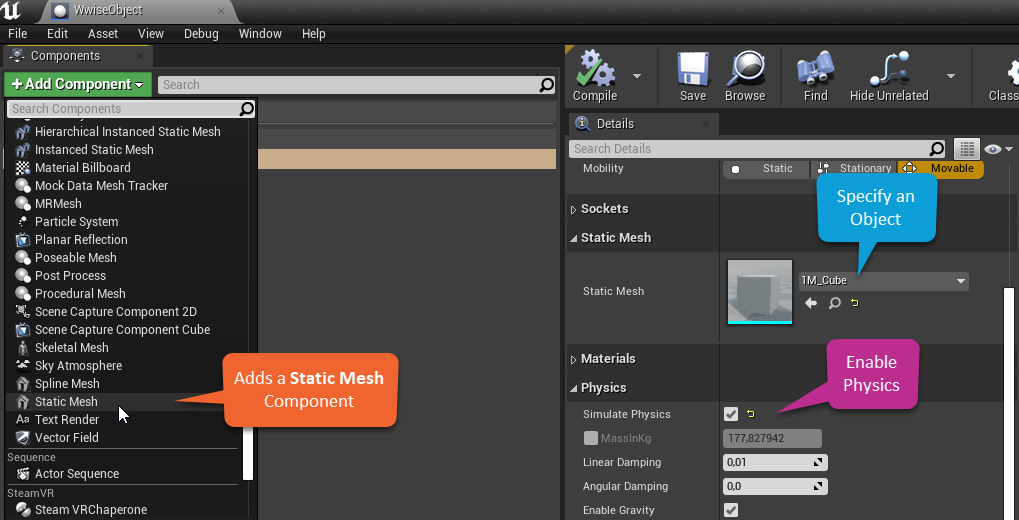Screen dimensions: 1019x520
Task: Click the Compile toolbar icon
Action: click(x=595, y=76)
